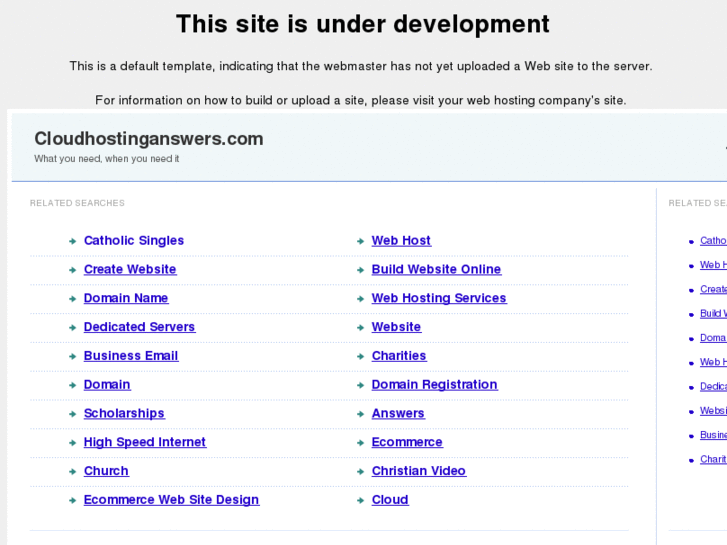The height and width of the screenshot is (545, 727).
Task: Click the web hosting company's site sentence
Action: pyautogui.click(x=361, y=100)
